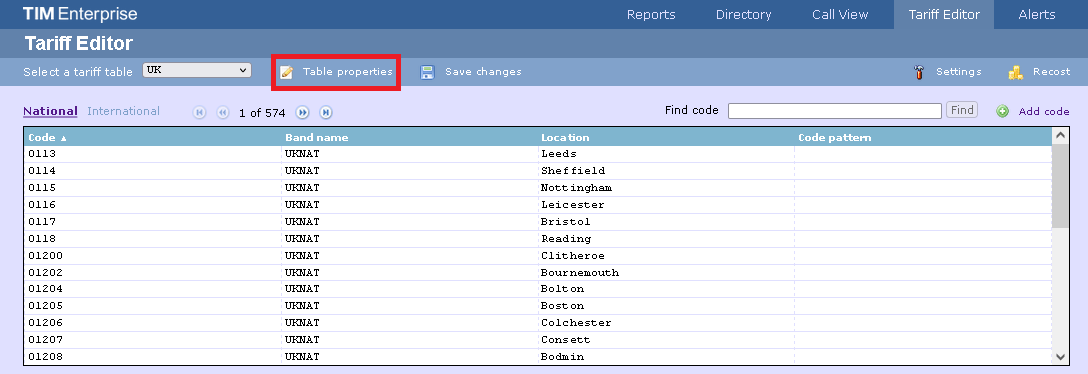The height and width of the screenshot is (374, 1088).
Task: Select code 01206 cell
Action: [153, 323]
